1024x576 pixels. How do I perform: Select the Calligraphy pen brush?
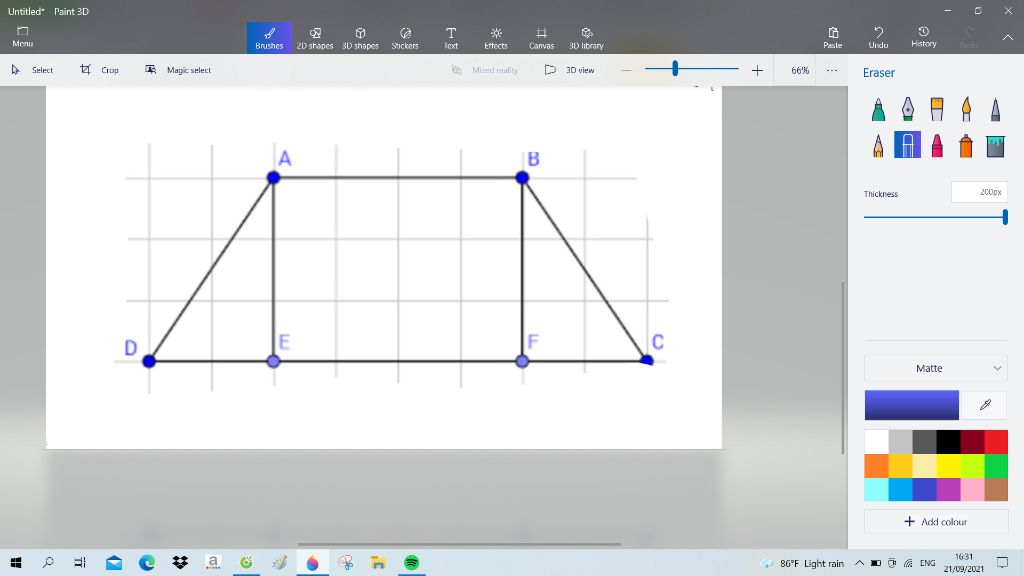[x=908, y=109]
